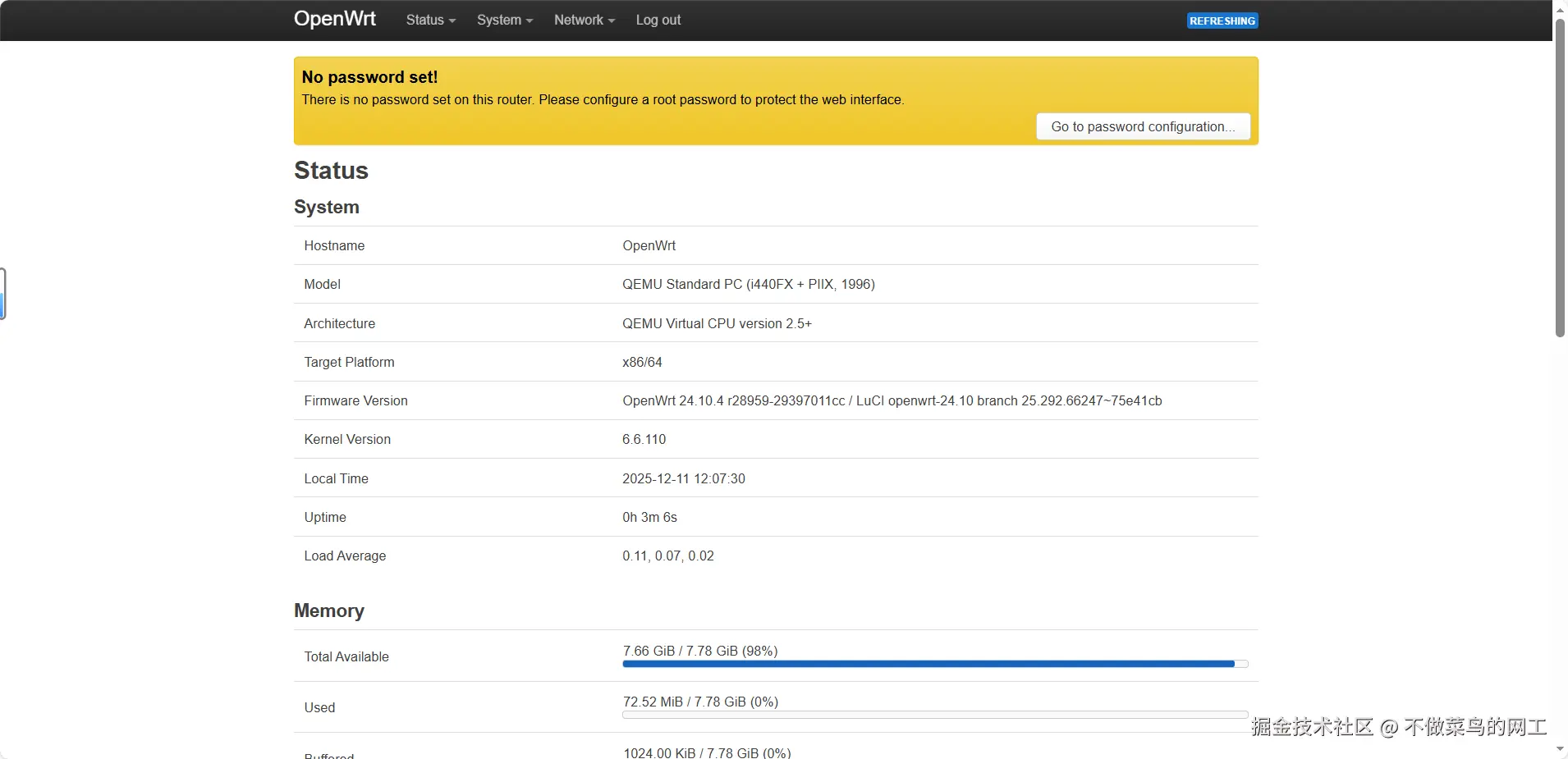Click the 72.52 MiB / 7.78 GiB (0%) text
Screen dimensions: 1568x759
coord(700,702)
